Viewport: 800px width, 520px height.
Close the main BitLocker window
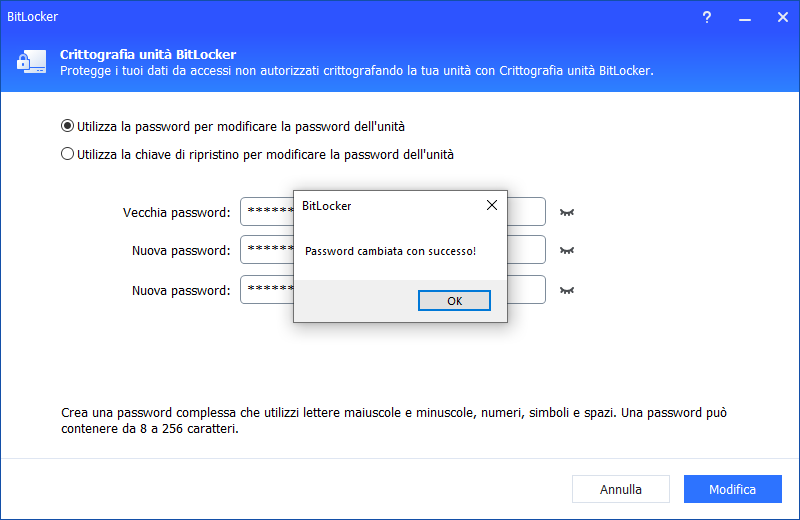[x=778, y=17]
